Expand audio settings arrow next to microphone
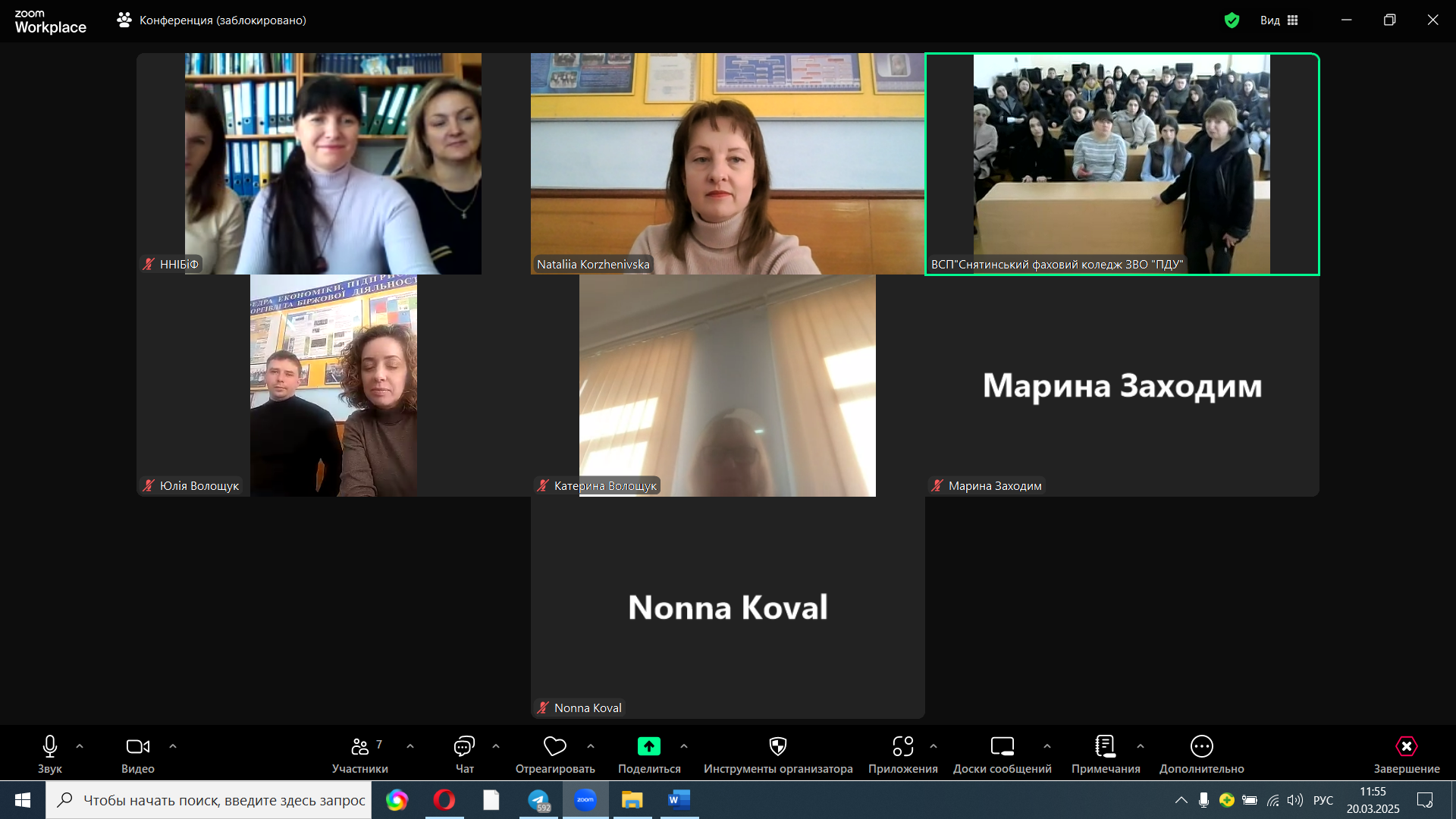The height and width of the screenshot is (819, 1456). 80,746
